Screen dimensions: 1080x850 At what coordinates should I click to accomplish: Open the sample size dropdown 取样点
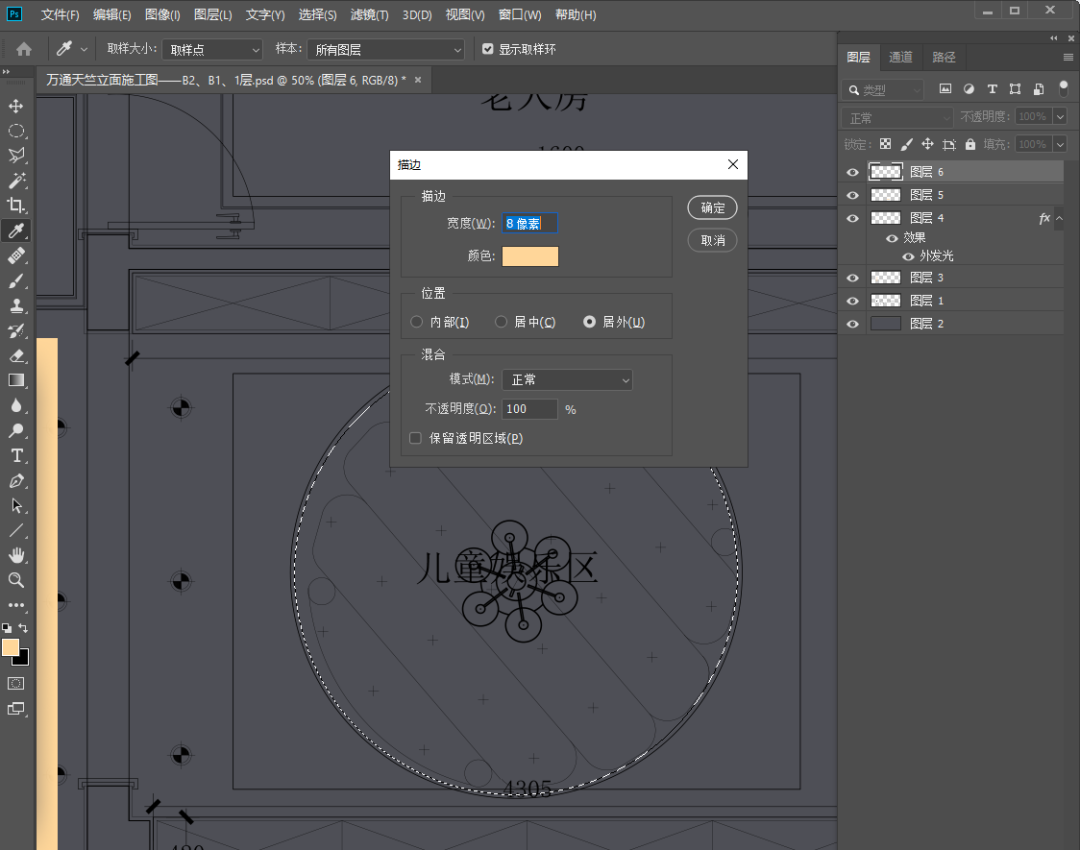[x=212, y=50]
